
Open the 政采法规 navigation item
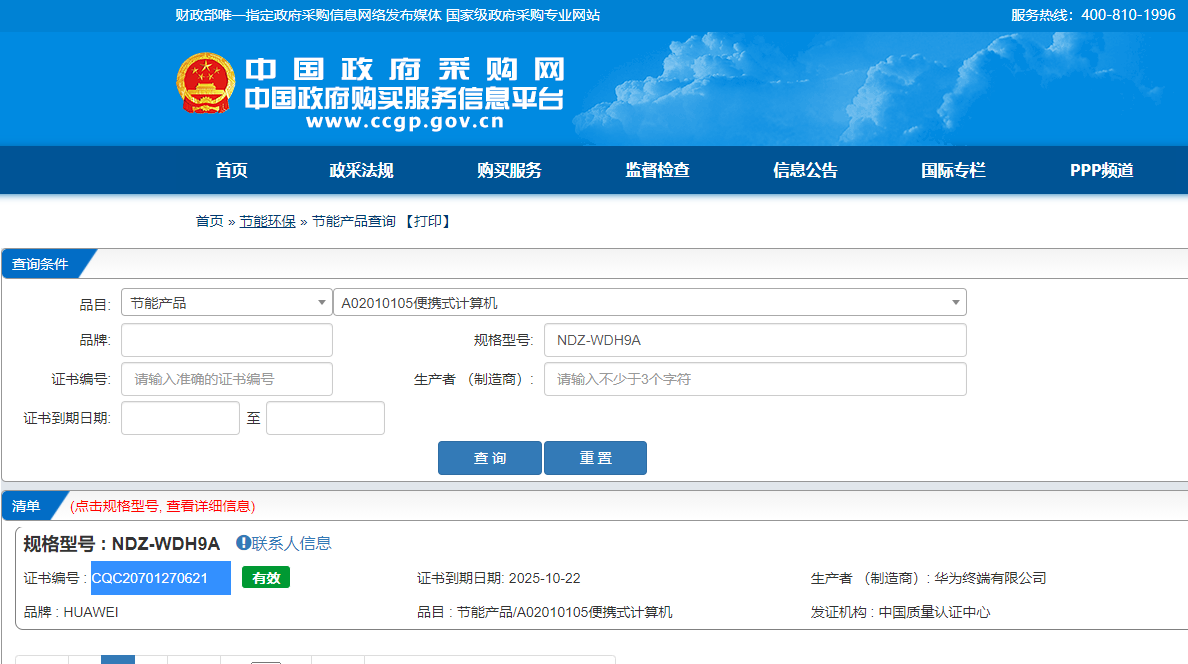point(361,171)
